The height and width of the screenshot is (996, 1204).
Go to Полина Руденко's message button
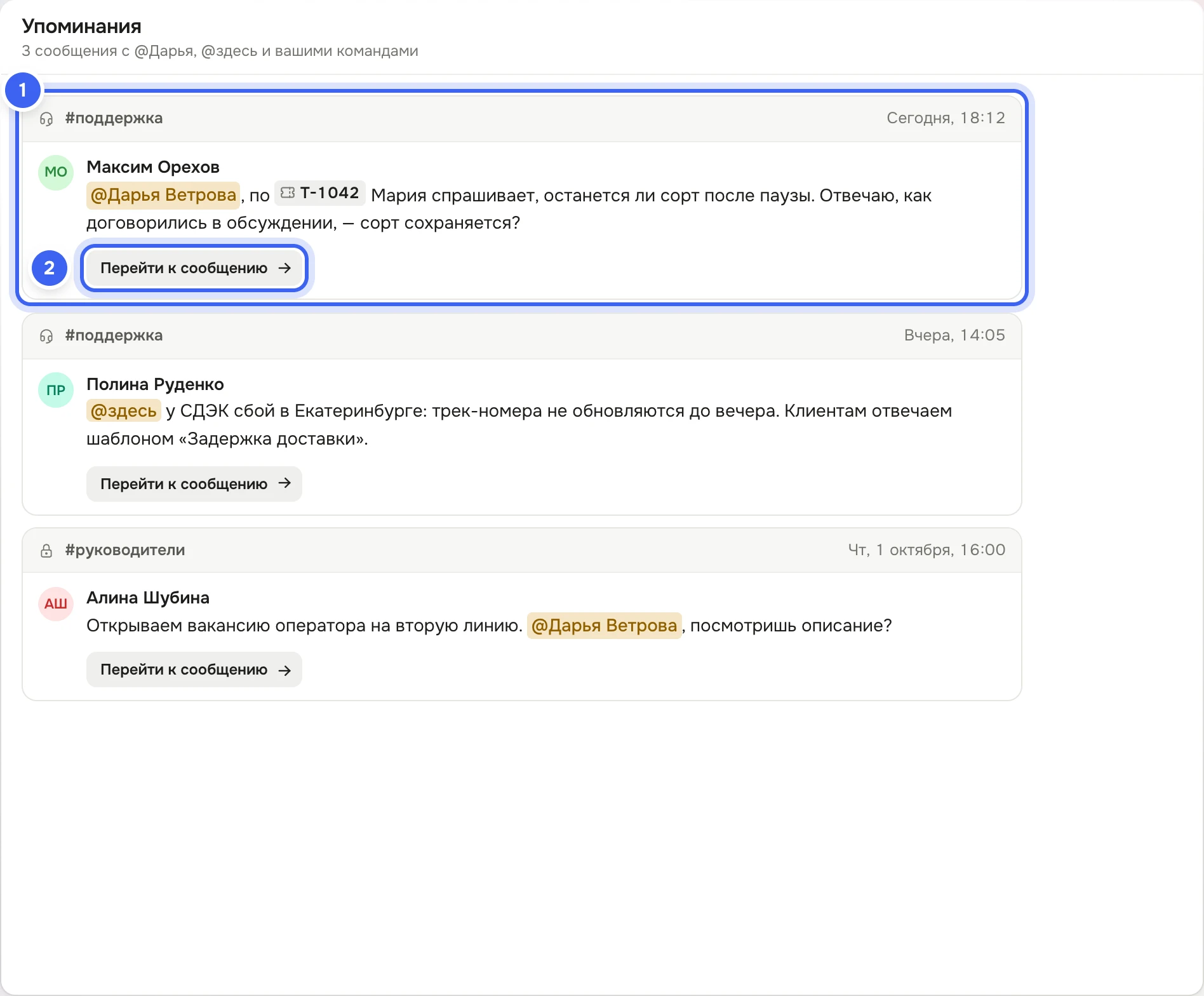[194, 484]
